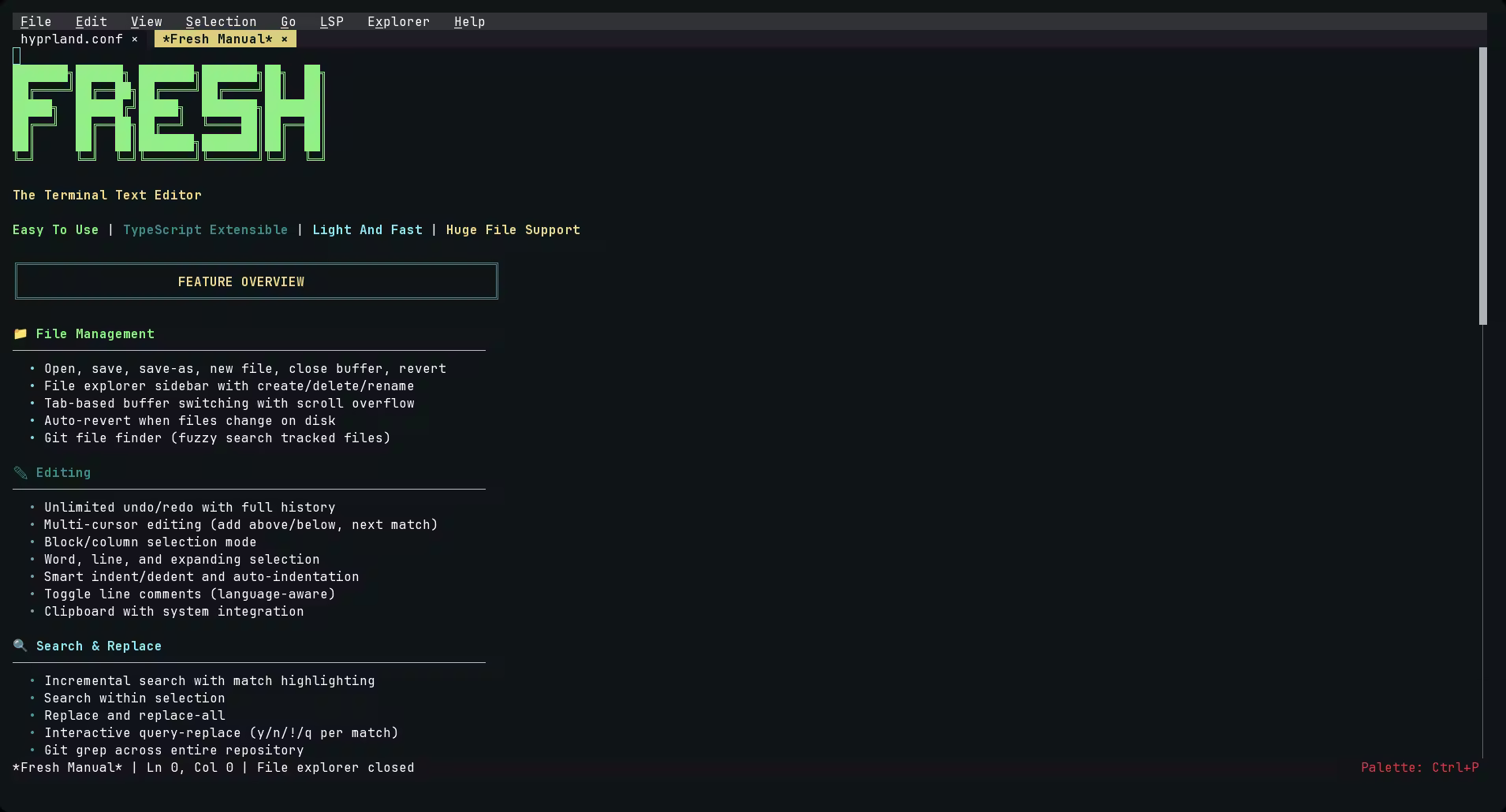Image resolution: width=1506 pixels, height=812 pixels.
Task: Open the Edit menu
Action: [91, 22]
